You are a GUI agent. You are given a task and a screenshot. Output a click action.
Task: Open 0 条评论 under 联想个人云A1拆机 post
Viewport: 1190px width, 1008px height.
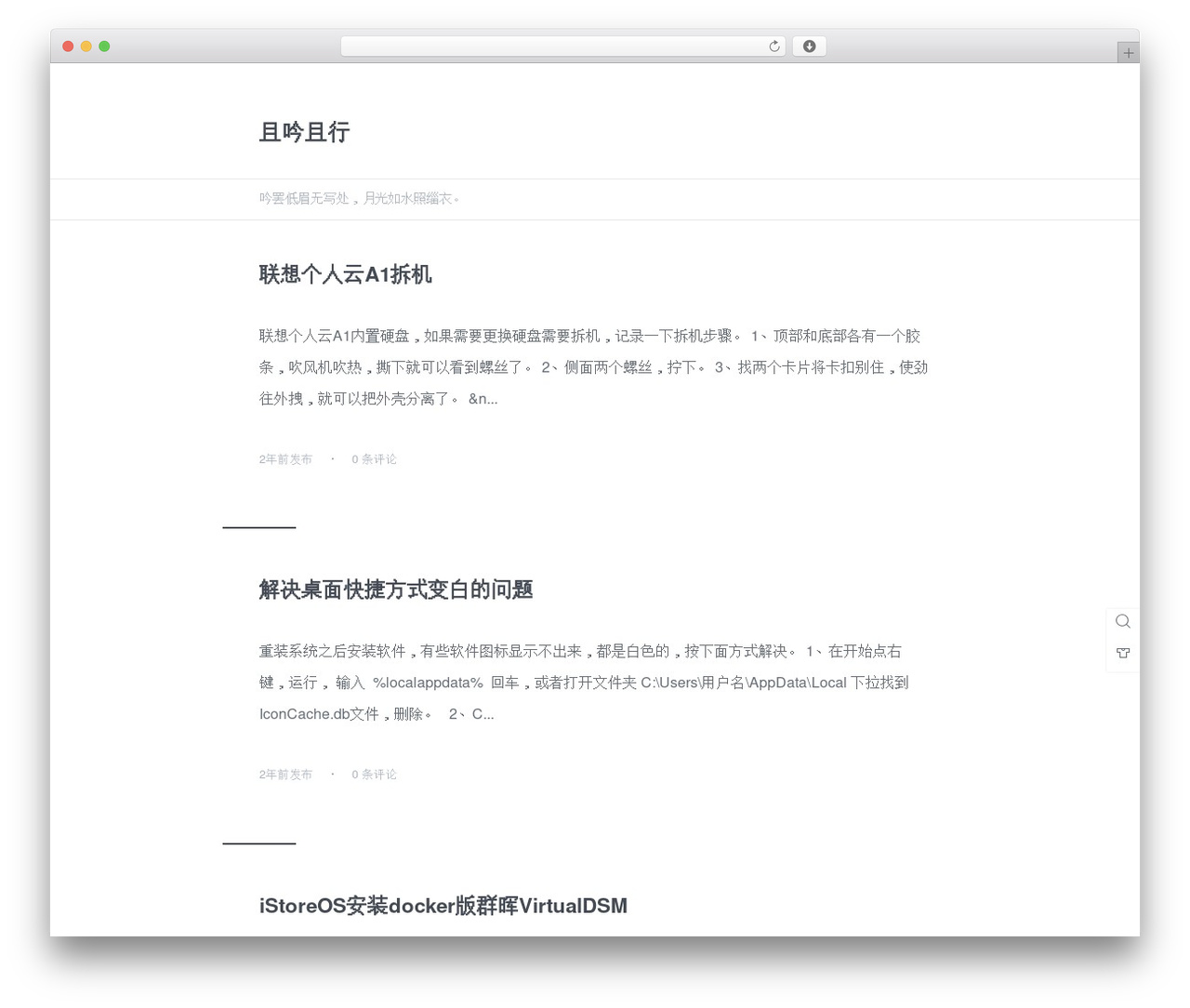pyautogui.click(x=374, y=459)
